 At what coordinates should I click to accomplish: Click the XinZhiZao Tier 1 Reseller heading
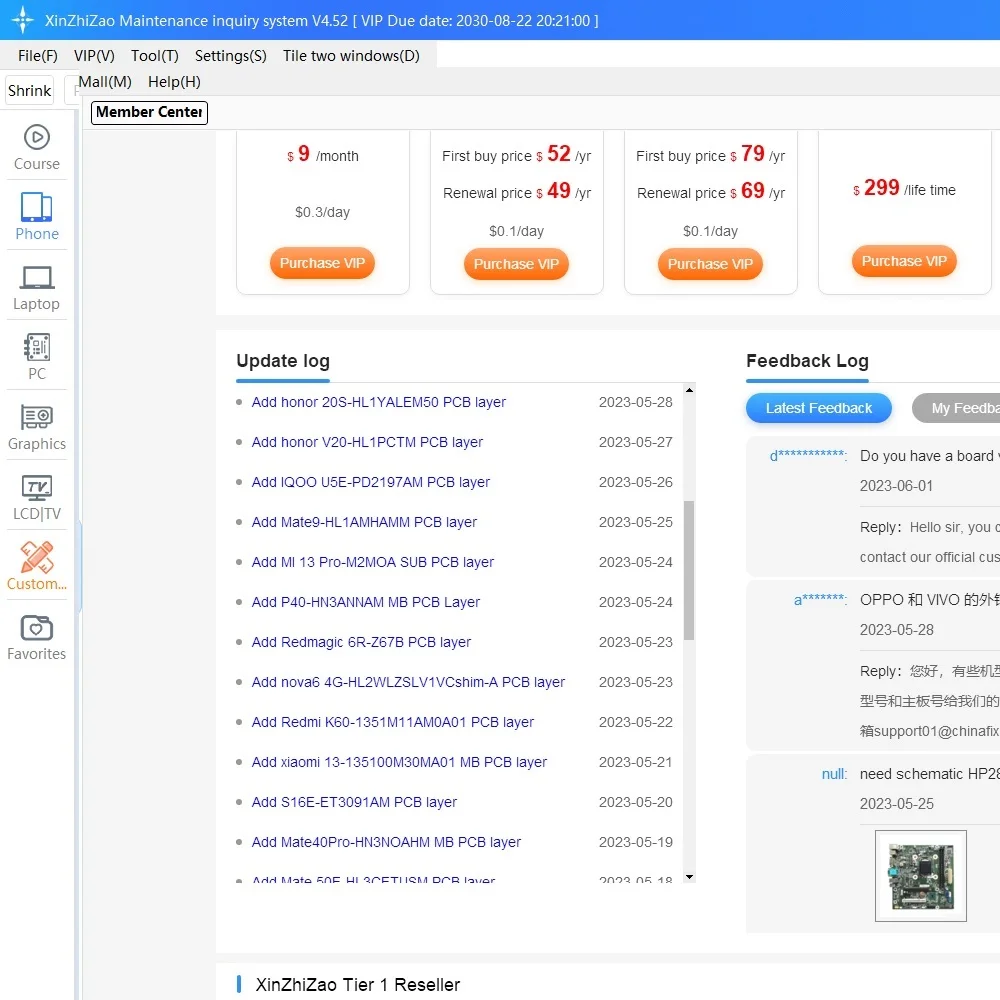tap(358, 985)
